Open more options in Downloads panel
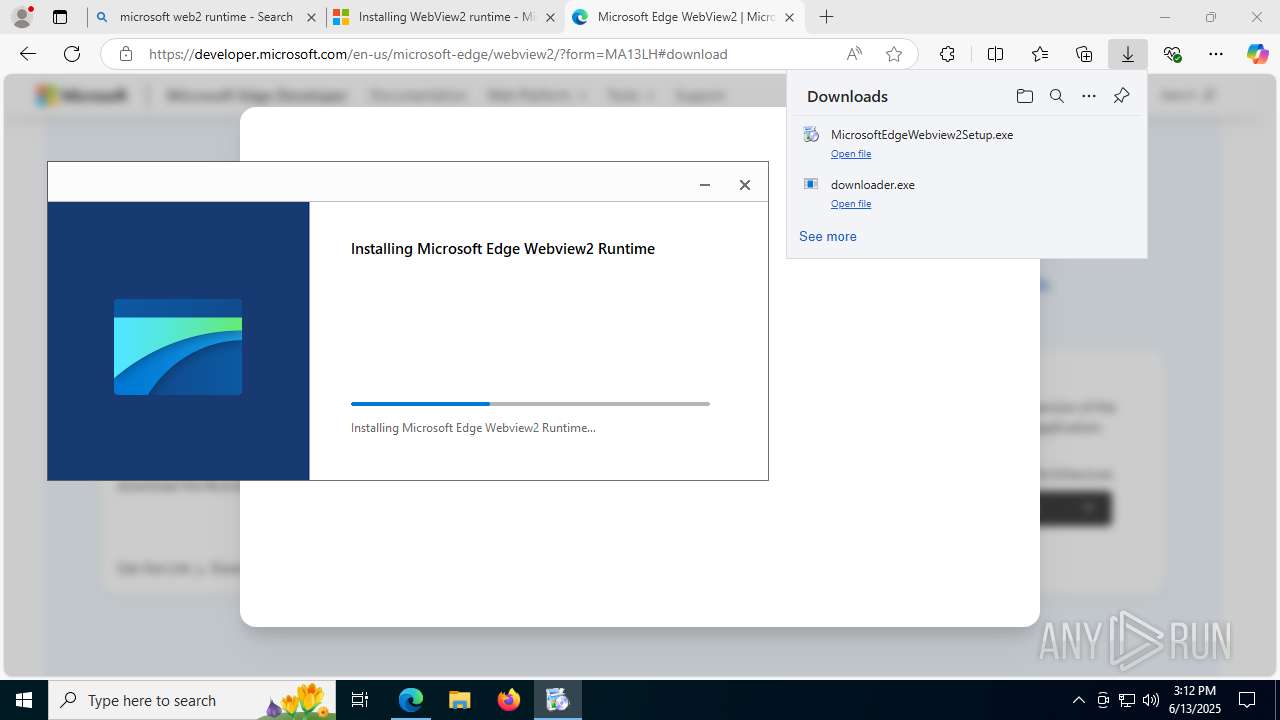 1089,96
